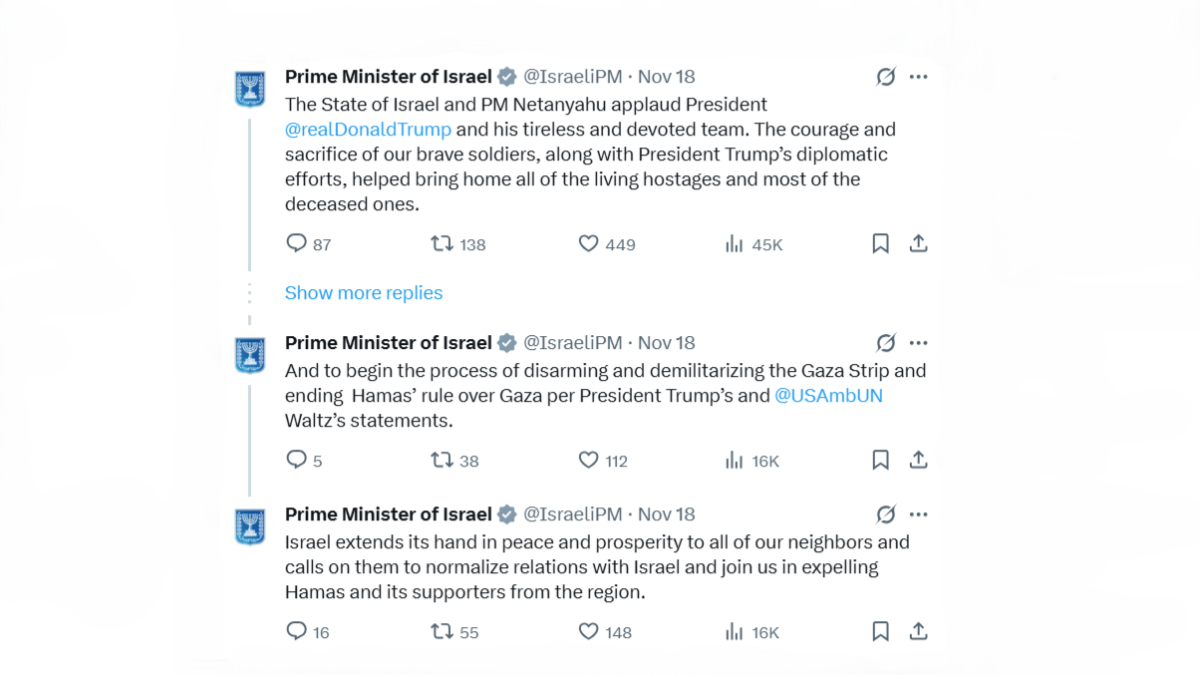Open more options menu on first tweet
Screen dimensions: 1200x675
coord(918,77)
